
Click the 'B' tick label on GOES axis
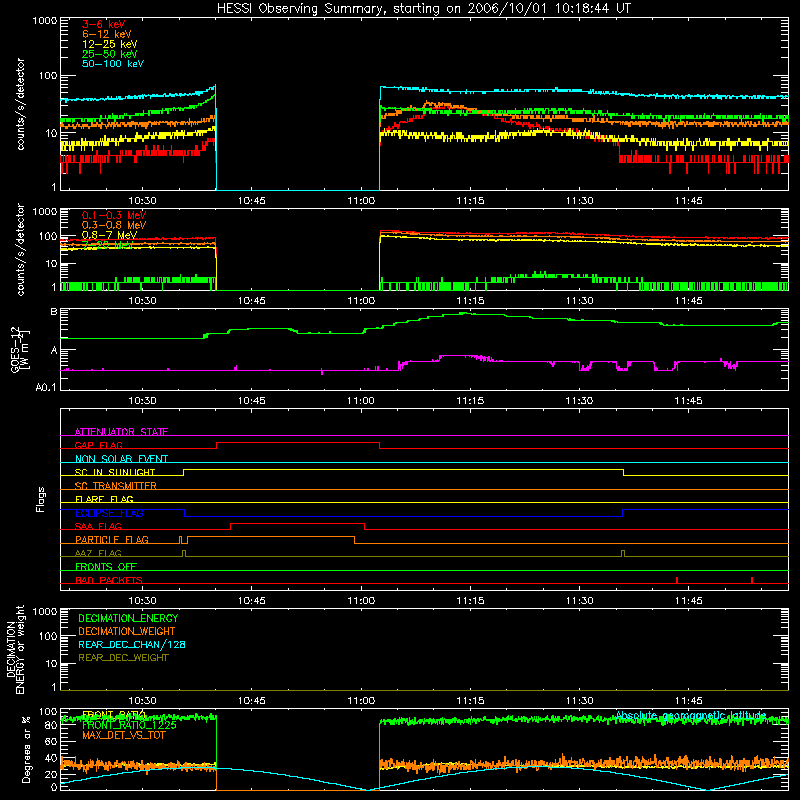54,312
